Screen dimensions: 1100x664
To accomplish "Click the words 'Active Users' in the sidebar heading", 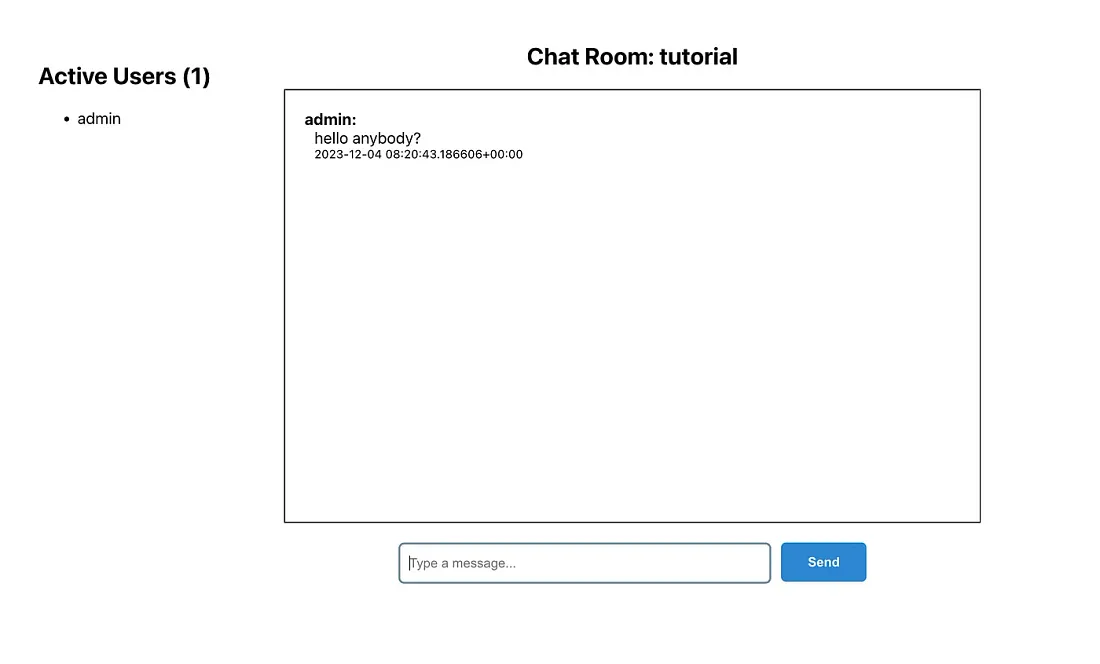I will pyautogui.click(x=107, y=76).
